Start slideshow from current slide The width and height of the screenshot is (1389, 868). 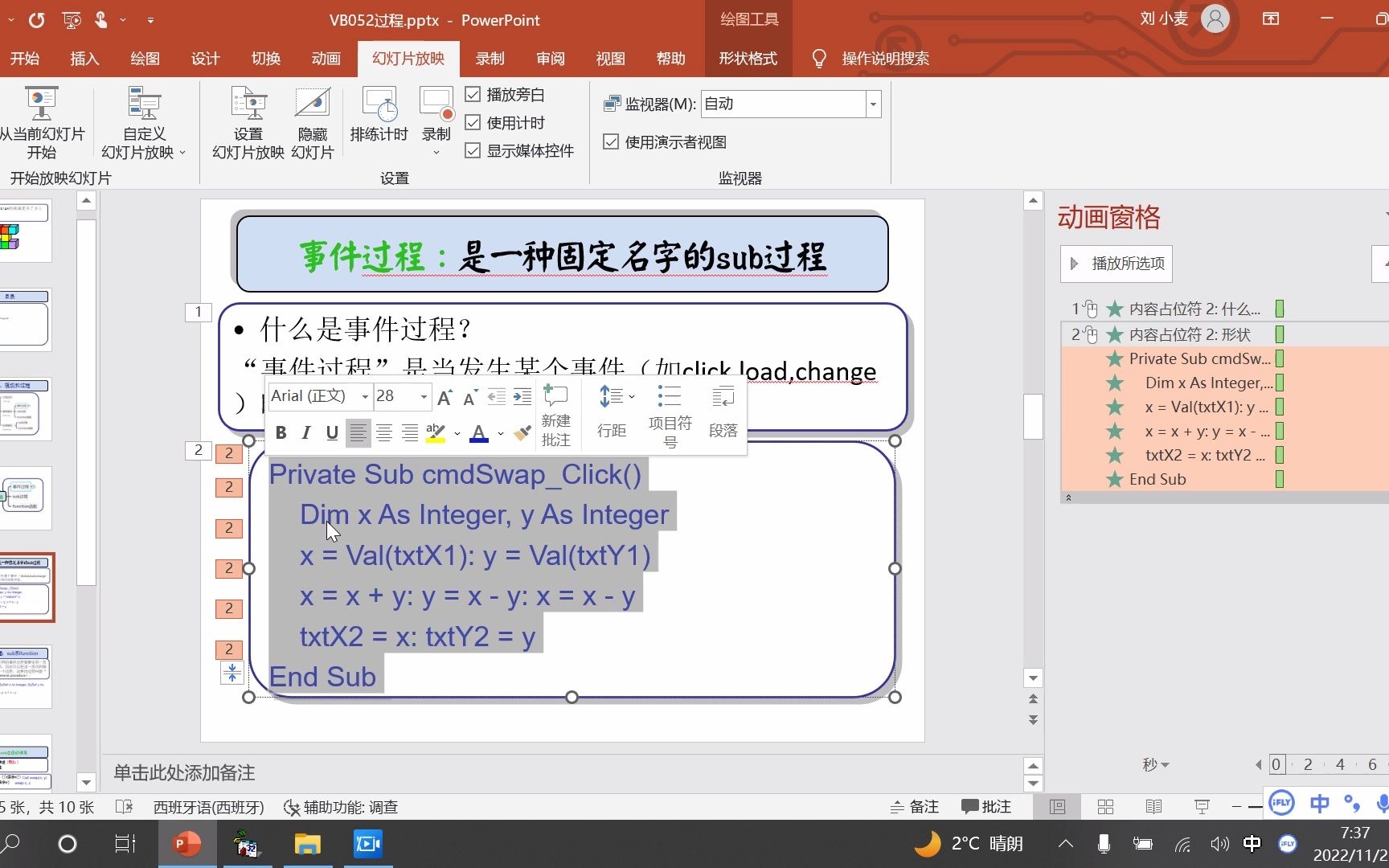point(43,122)
